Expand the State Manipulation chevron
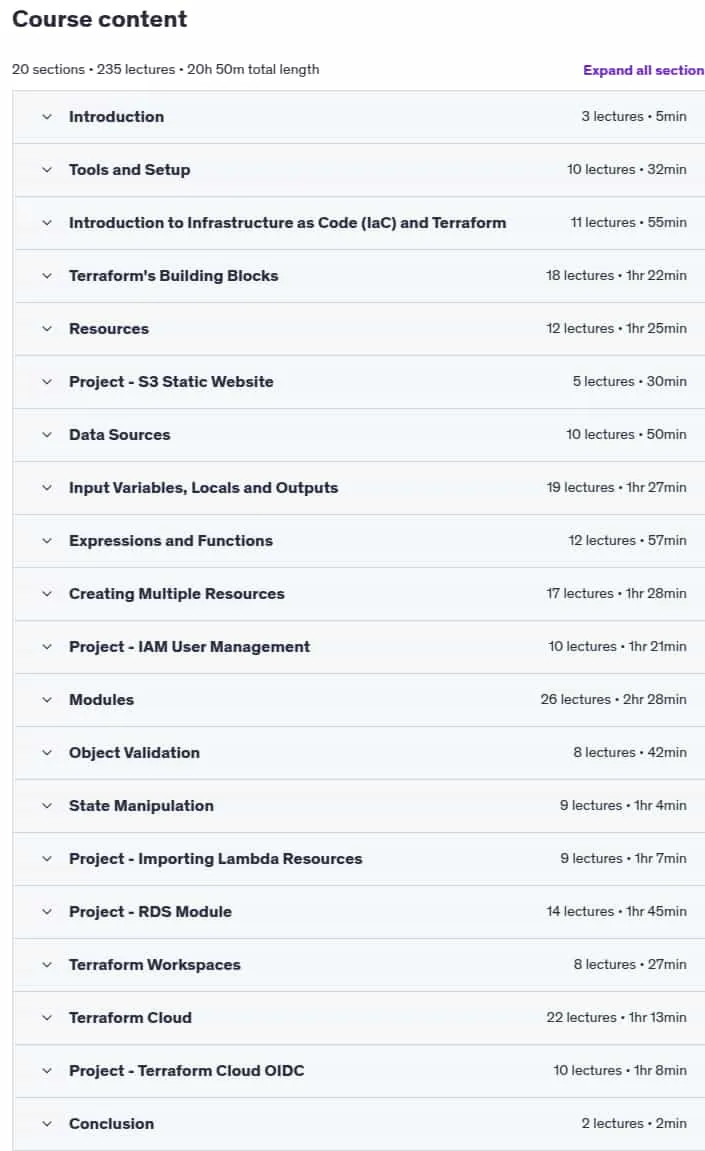 click(47, 805)
